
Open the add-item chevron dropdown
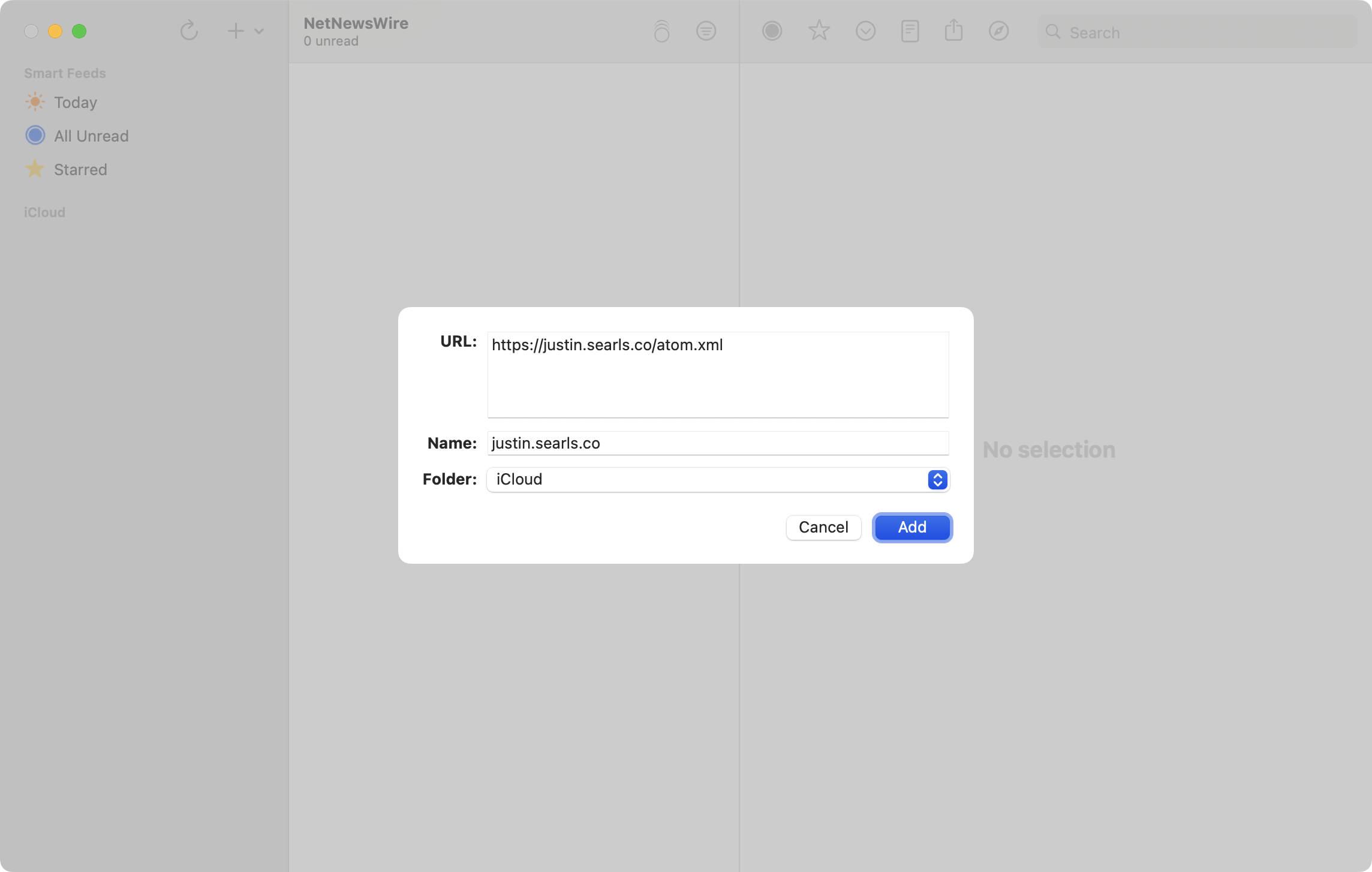tap(259, 31)
